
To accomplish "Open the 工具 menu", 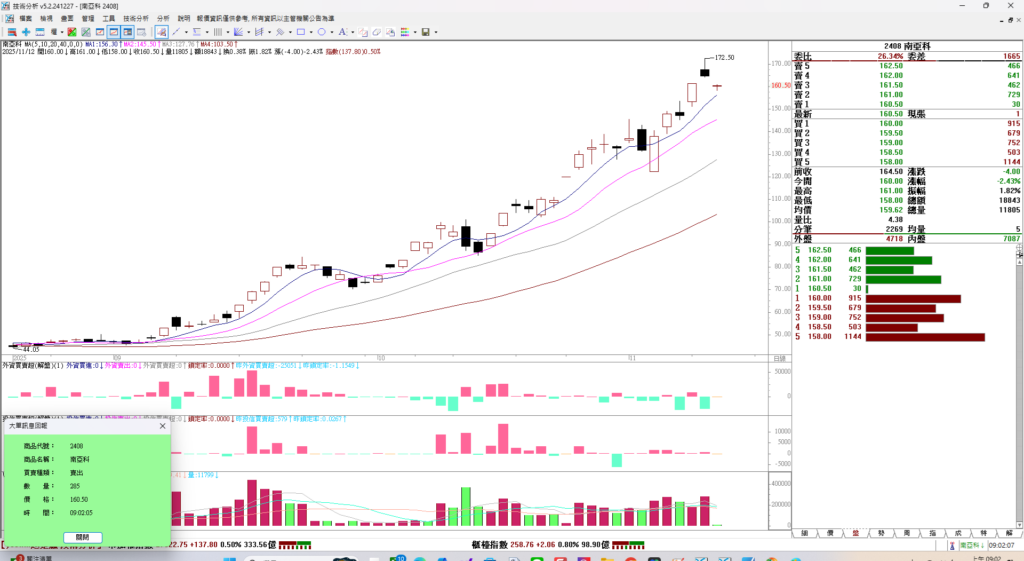I will coord(108,18).
